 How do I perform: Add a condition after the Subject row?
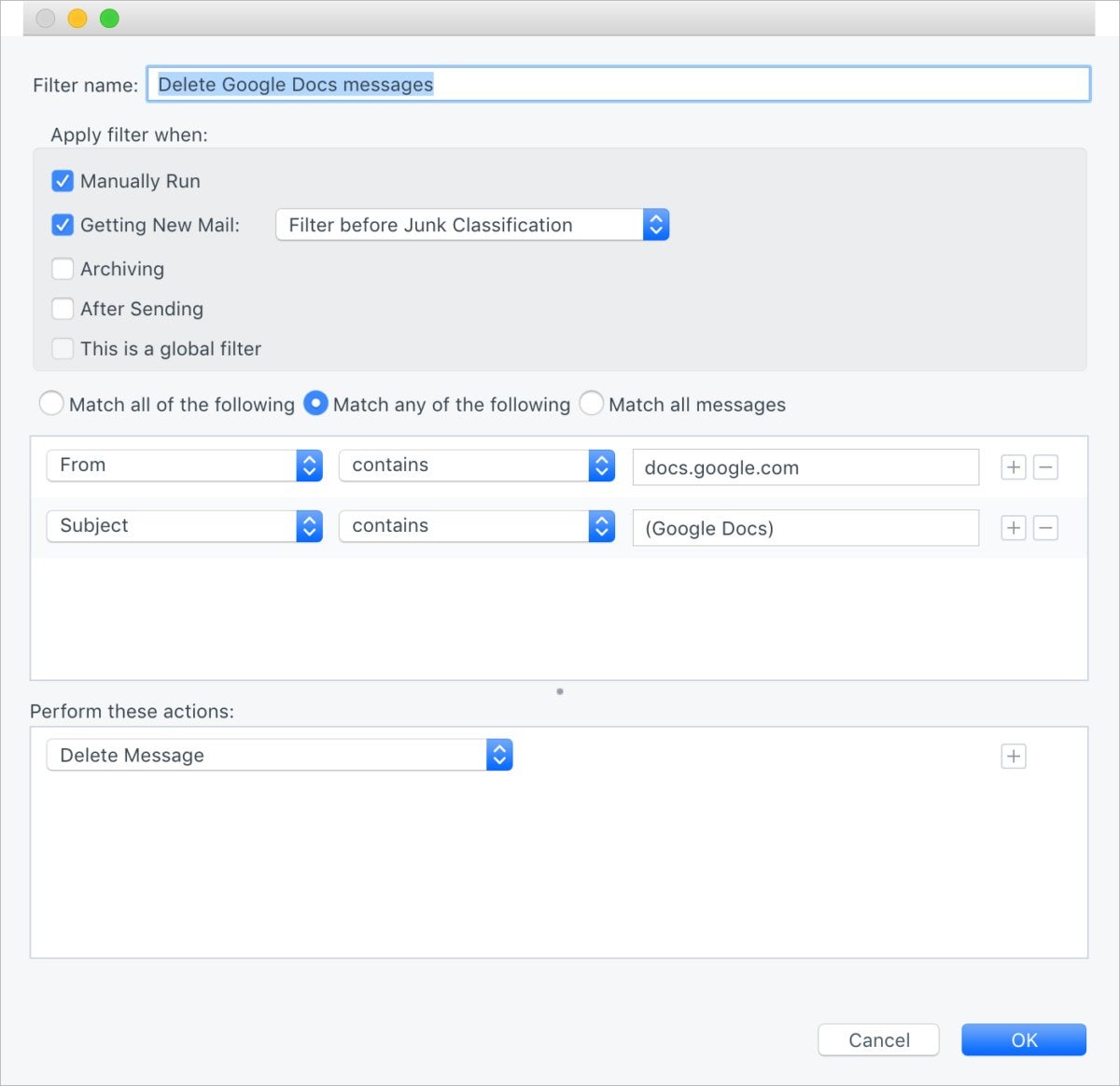pos(1014,528)
